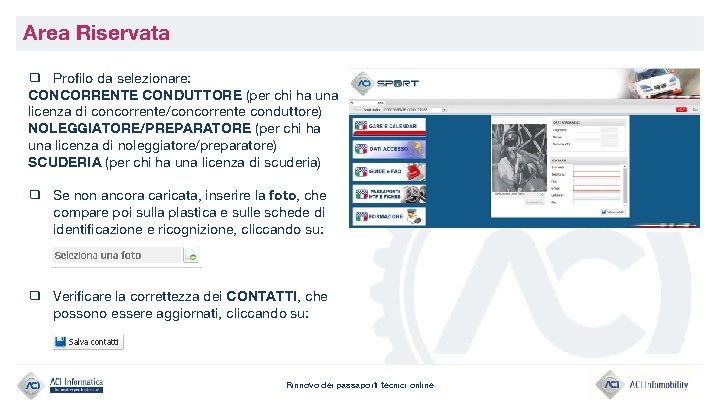The image size is (720, 405).
Task: Click the driver profile photo
Action: point(519,158)
